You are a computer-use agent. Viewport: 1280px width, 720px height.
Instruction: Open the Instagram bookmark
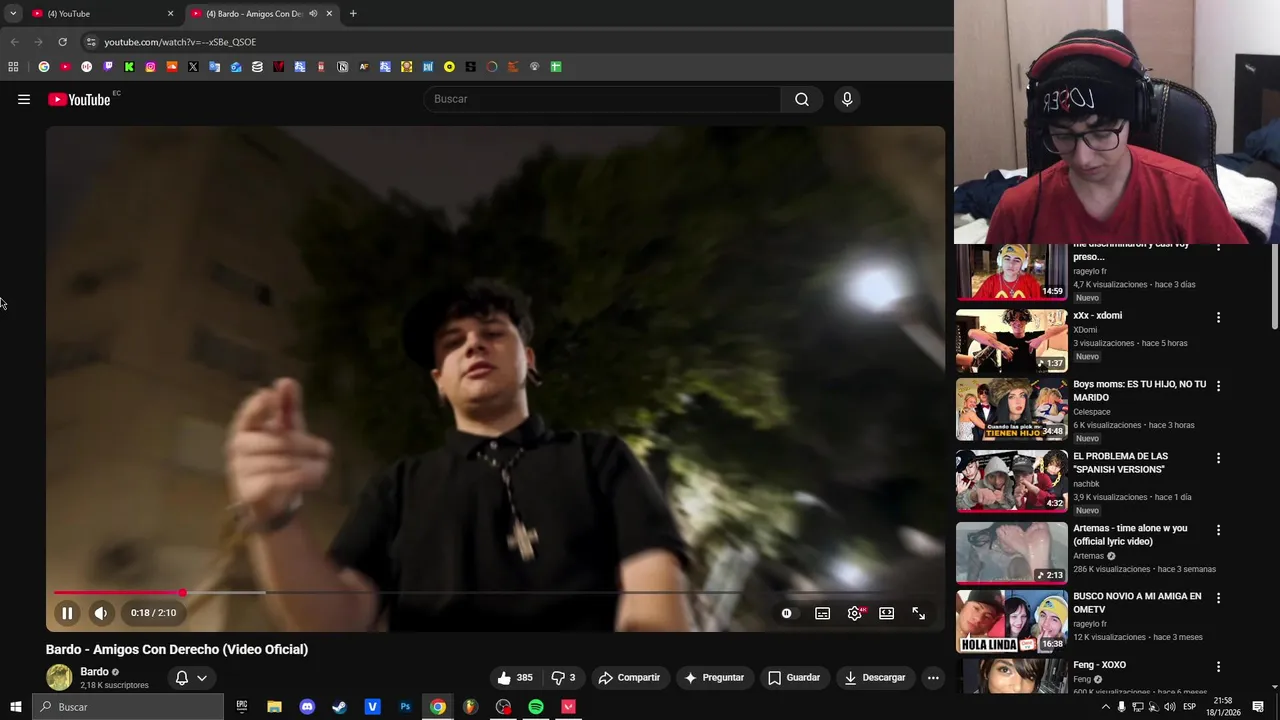(150, 67)
